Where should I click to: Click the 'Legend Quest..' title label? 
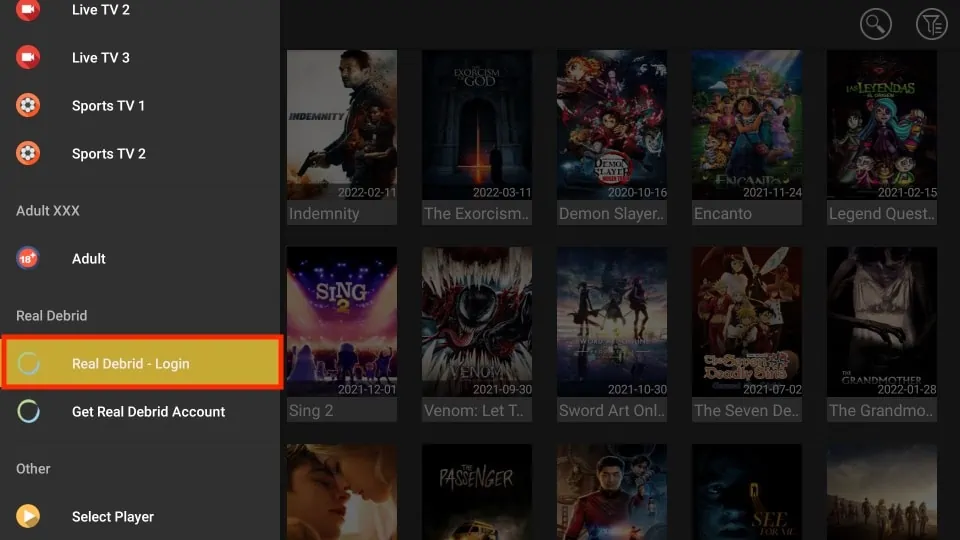[882, 214]
